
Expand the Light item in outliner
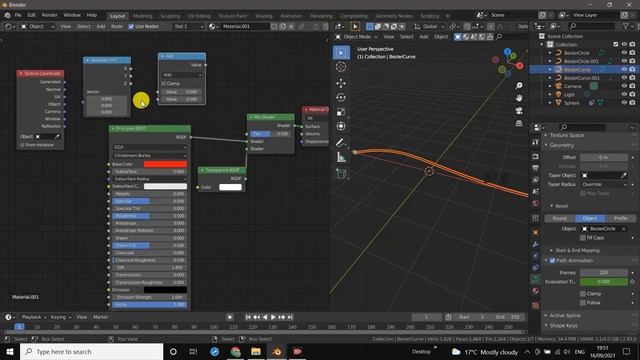click(x=550, y=94)
